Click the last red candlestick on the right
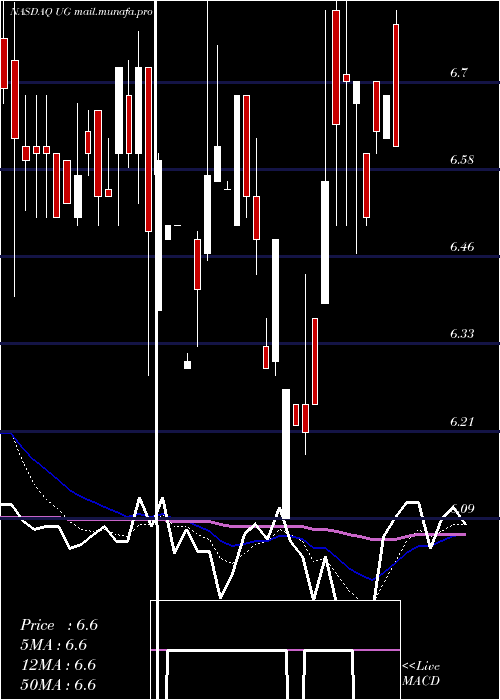The image size is (500, 700). [396, 85]
